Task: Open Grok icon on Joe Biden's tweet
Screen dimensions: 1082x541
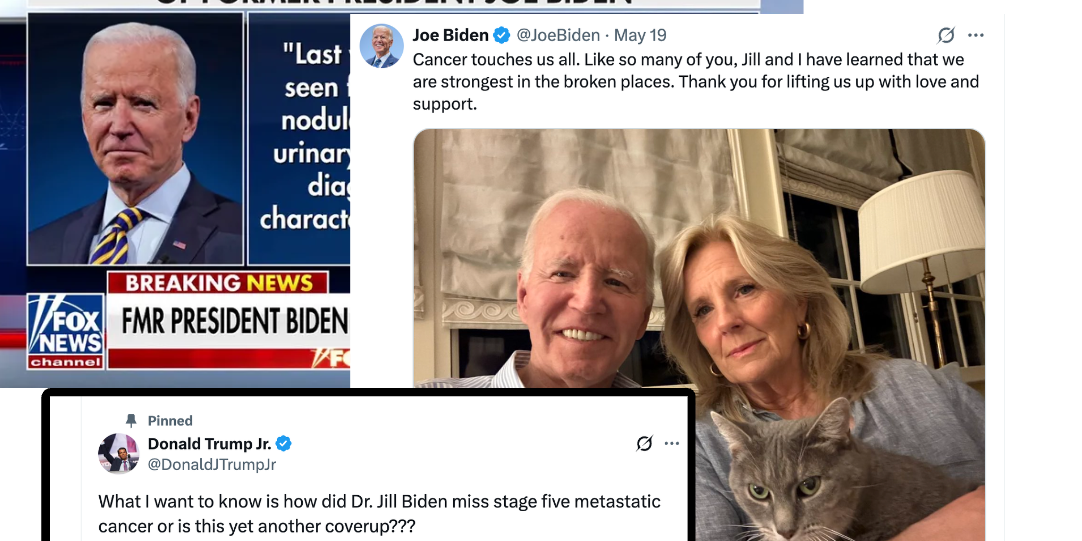Action: (x=946, y=36)
